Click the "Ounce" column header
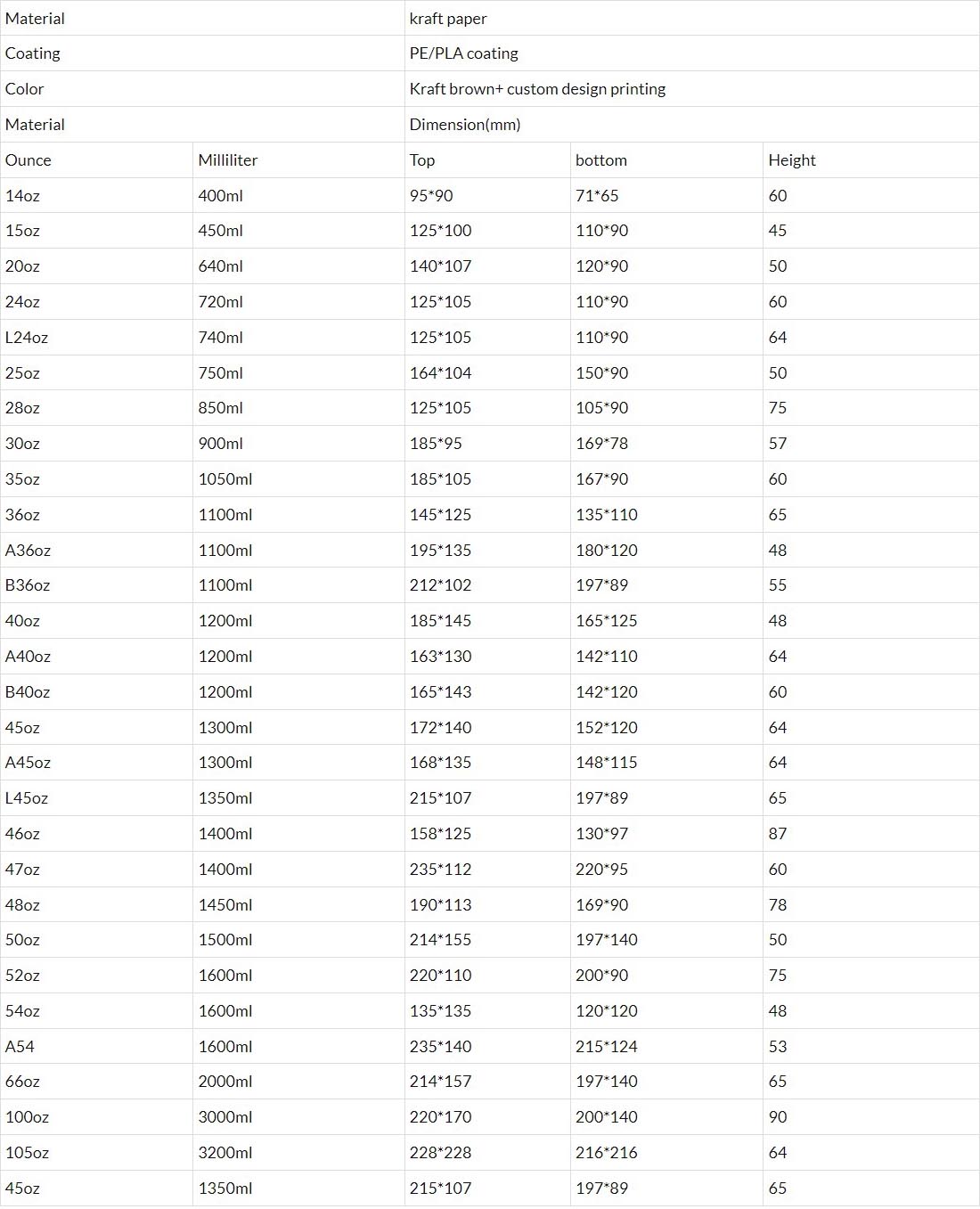Screen dimensions: 980x1209 [29, 160]
